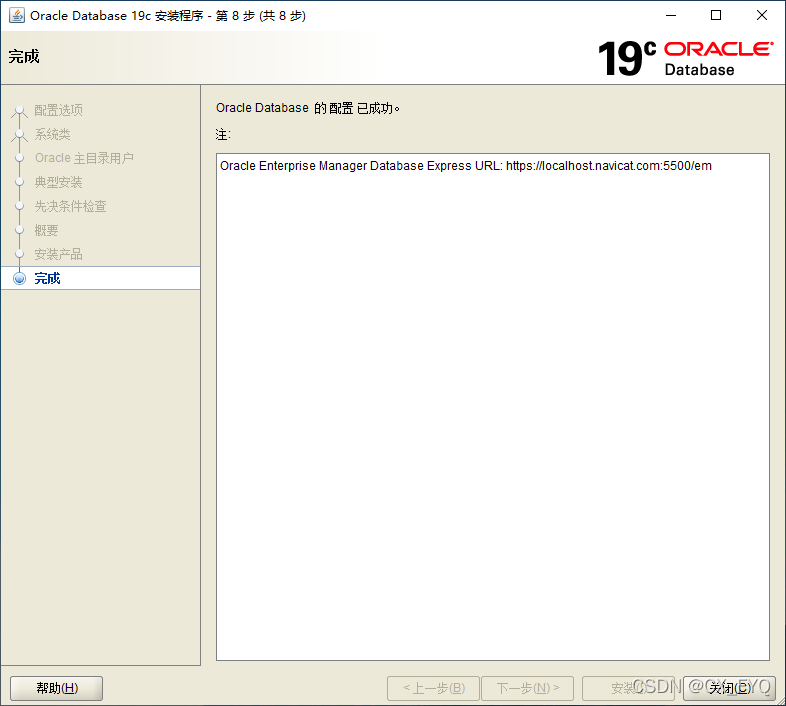Select the Oracle 主目录用户 step
786x706 pixels.
pos(84,158)
